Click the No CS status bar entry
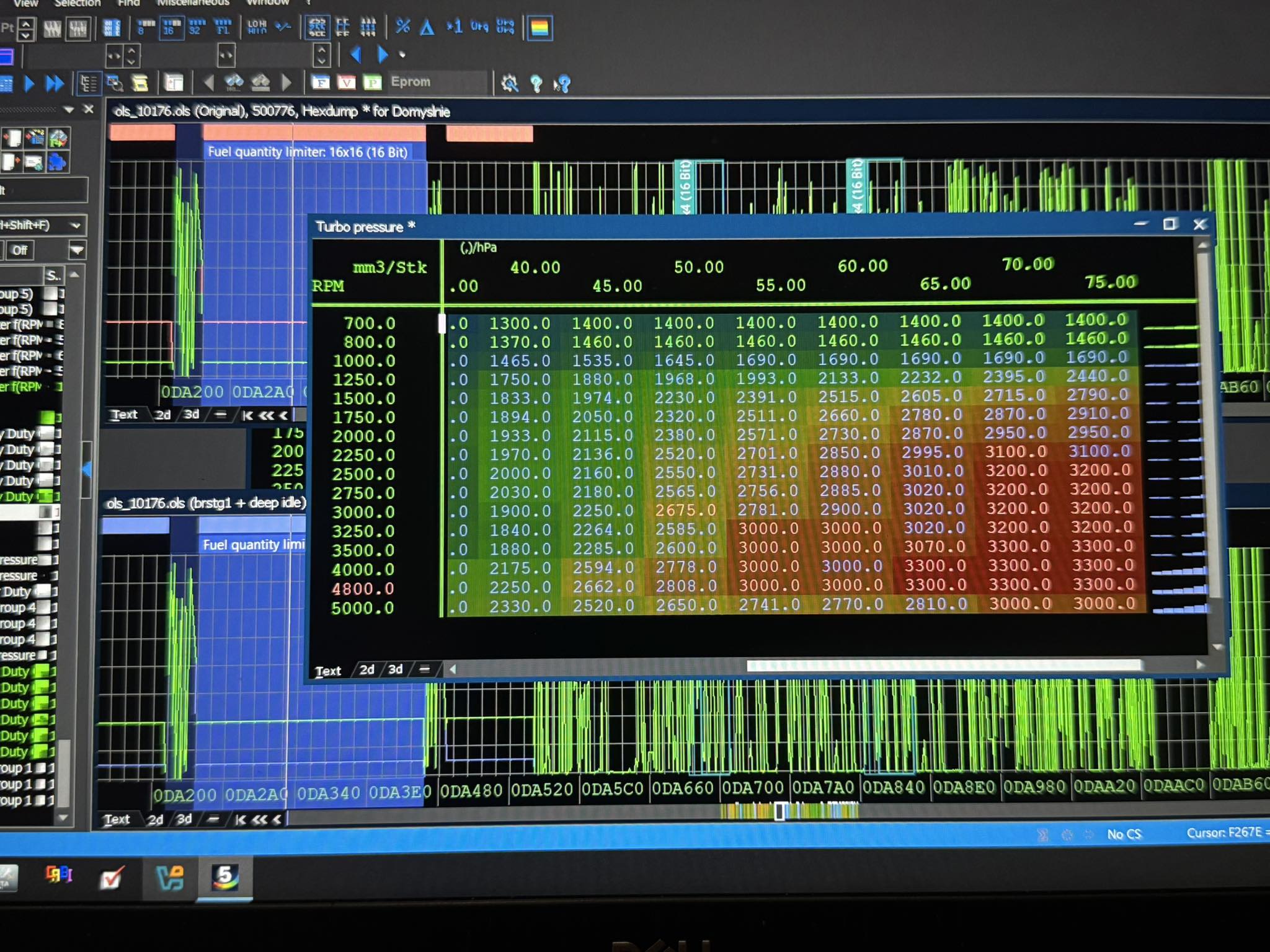Screen dimensions: 1270x952 click(1124, 834)
